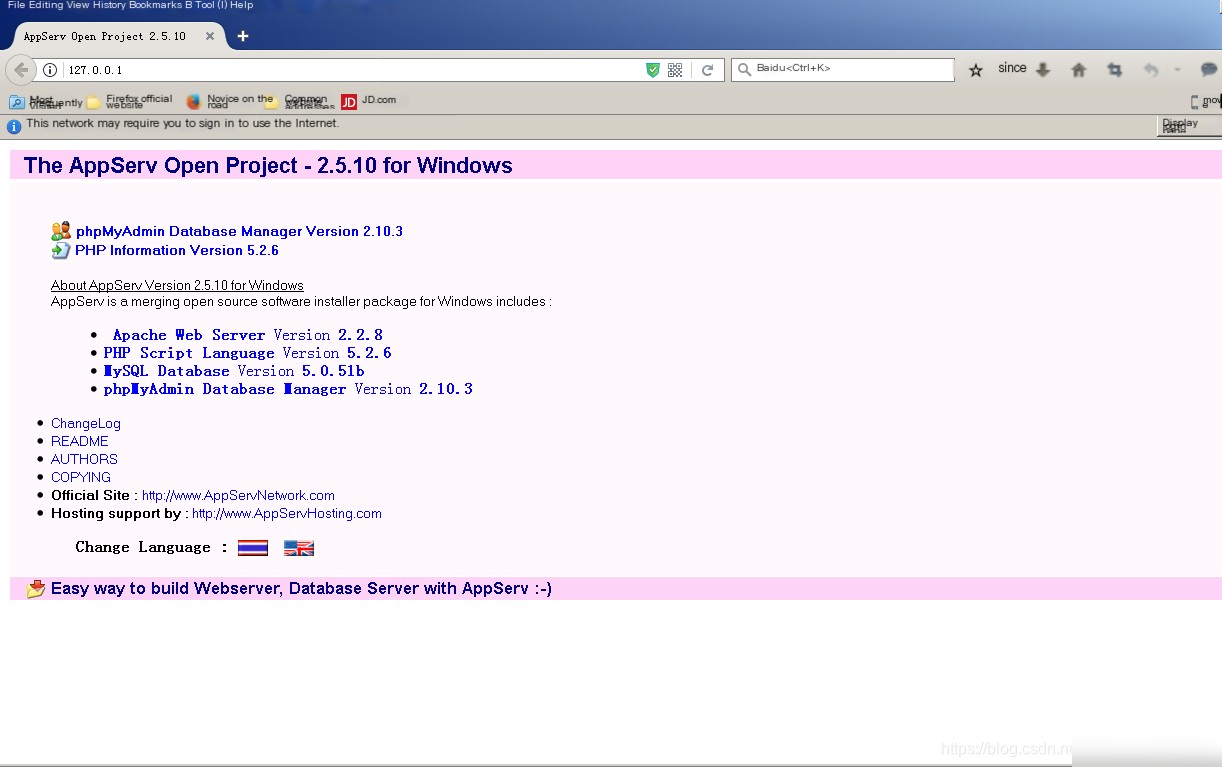The width and height of the screenshot is (1222, 767).
Task: Go to the home page icon
Action: [1078, 70]
